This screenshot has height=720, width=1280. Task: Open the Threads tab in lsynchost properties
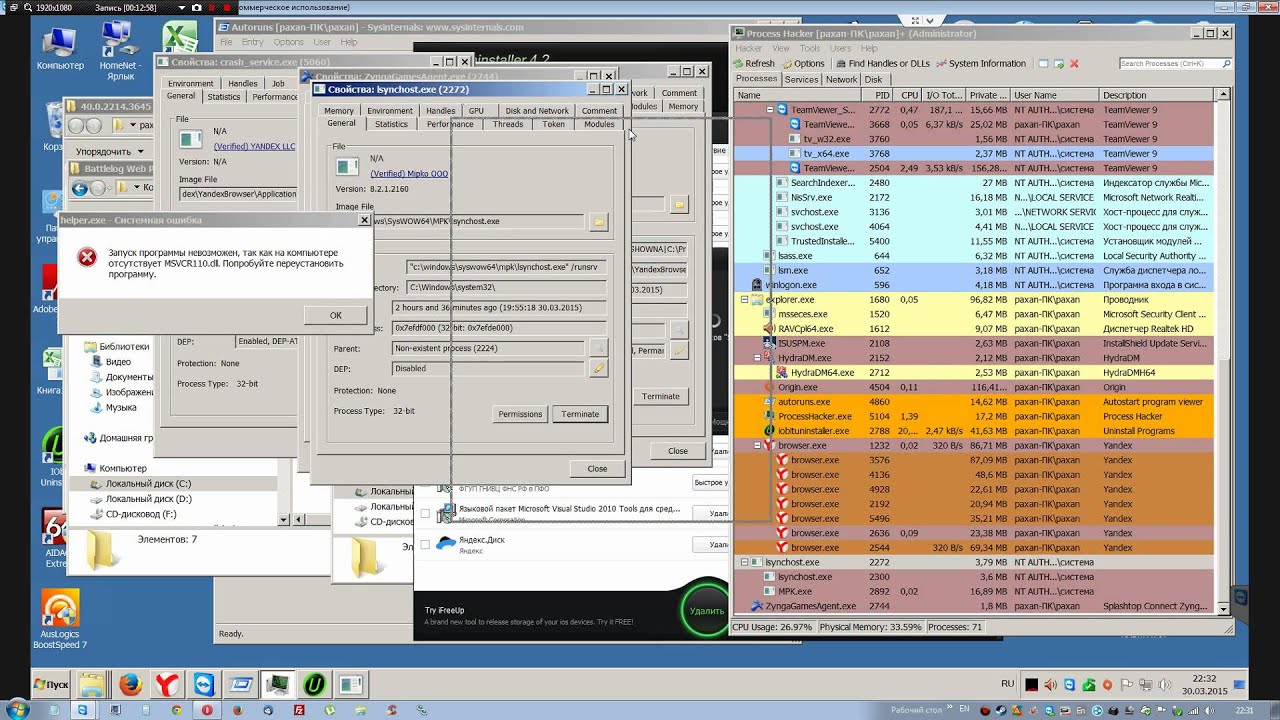tap(507, 124)
